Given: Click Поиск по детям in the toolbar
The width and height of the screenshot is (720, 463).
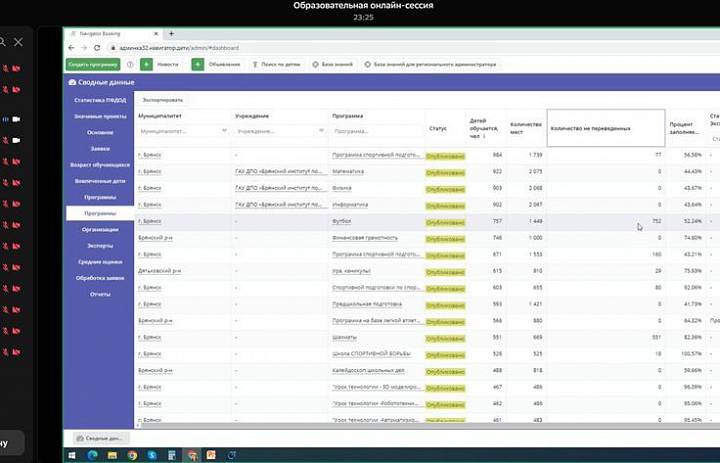Looking at the screenshot, I should (x=276, y=65).
